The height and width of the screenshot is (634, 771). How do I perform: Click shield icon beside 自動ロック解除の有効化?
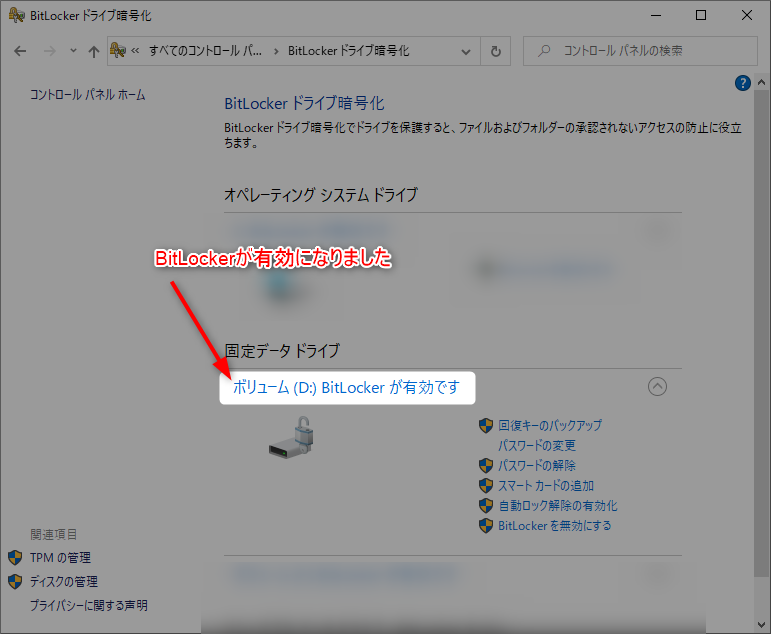[486, 506]
